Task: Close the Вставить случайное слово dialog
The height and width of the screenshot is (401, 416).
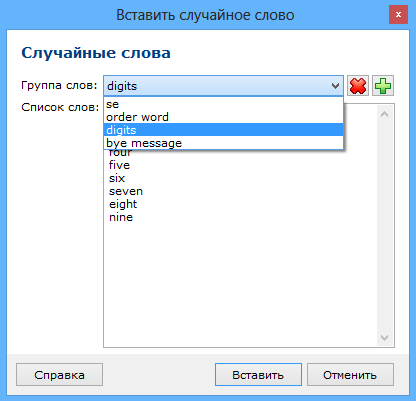Action: [398, 15]
